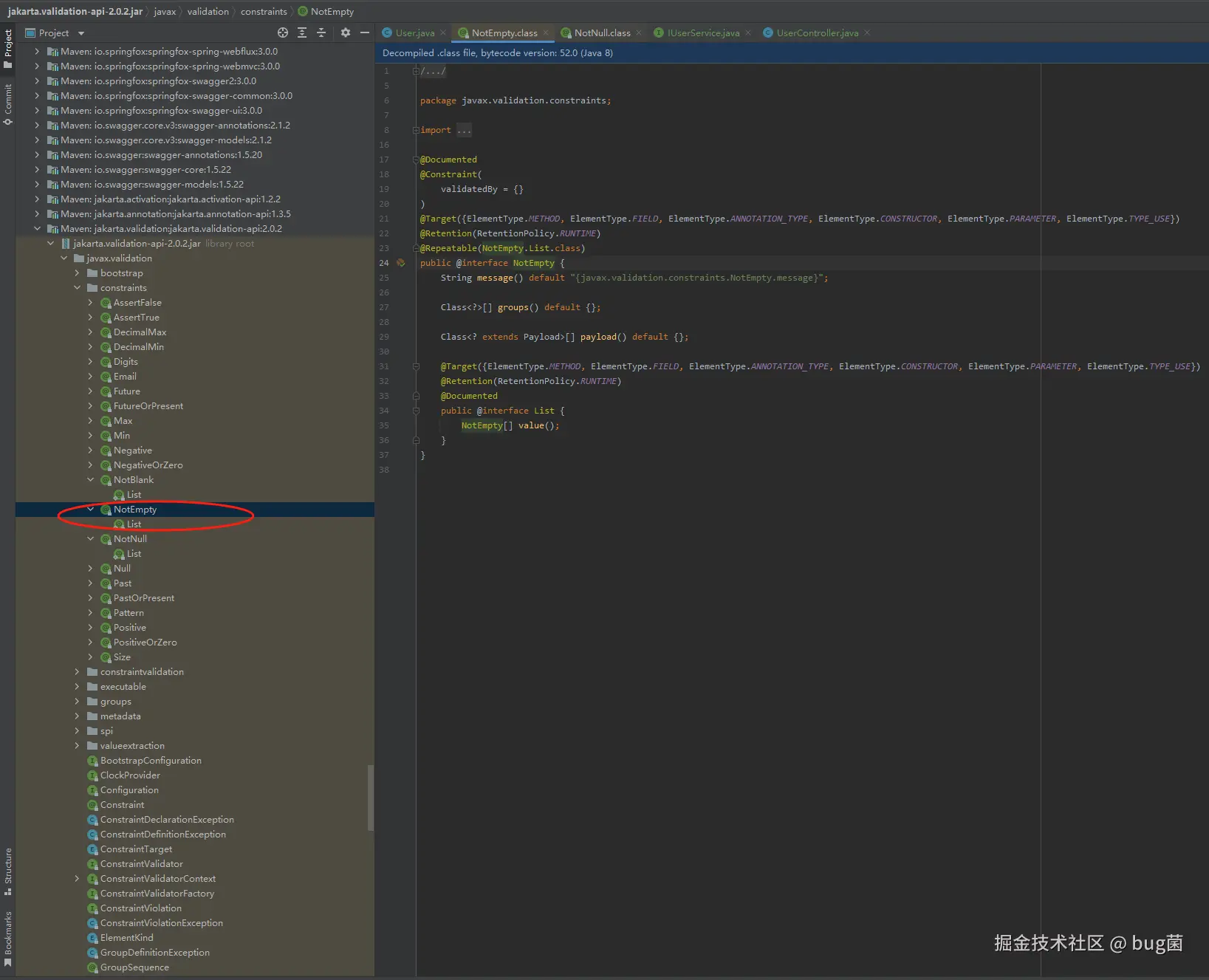
Task: Select List under NotNull
Action: [134, 554]
